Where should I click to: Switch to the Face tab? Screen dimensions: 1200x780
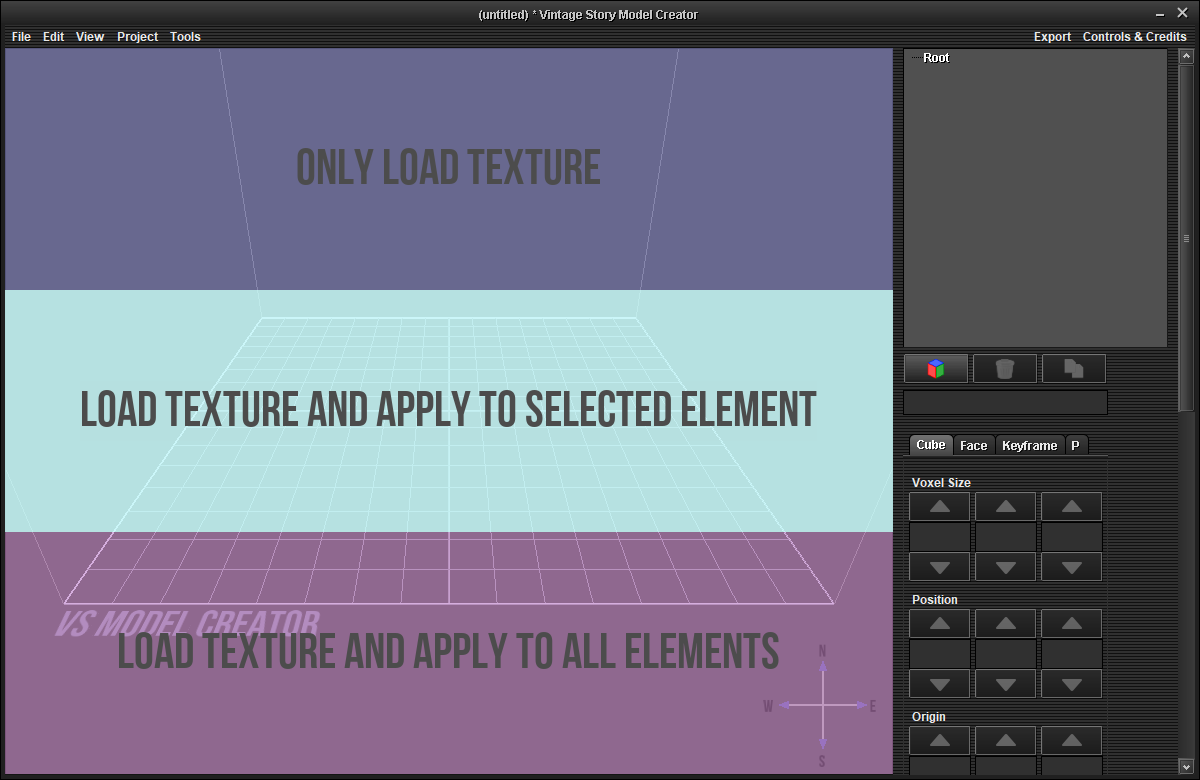pyautogui.click(x=973, y=446)
